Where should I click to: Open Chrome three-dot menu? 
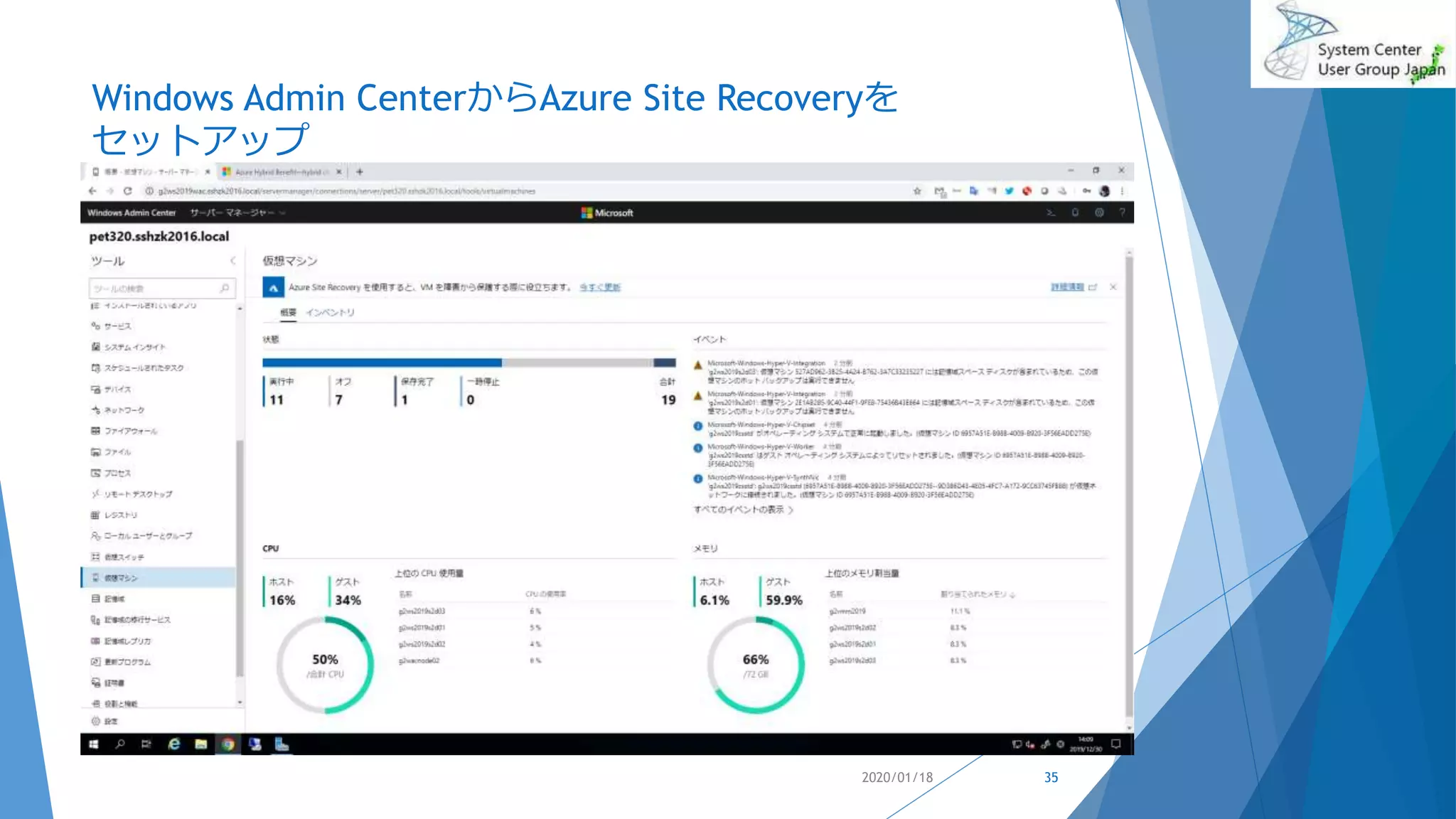coord(1123,191)
